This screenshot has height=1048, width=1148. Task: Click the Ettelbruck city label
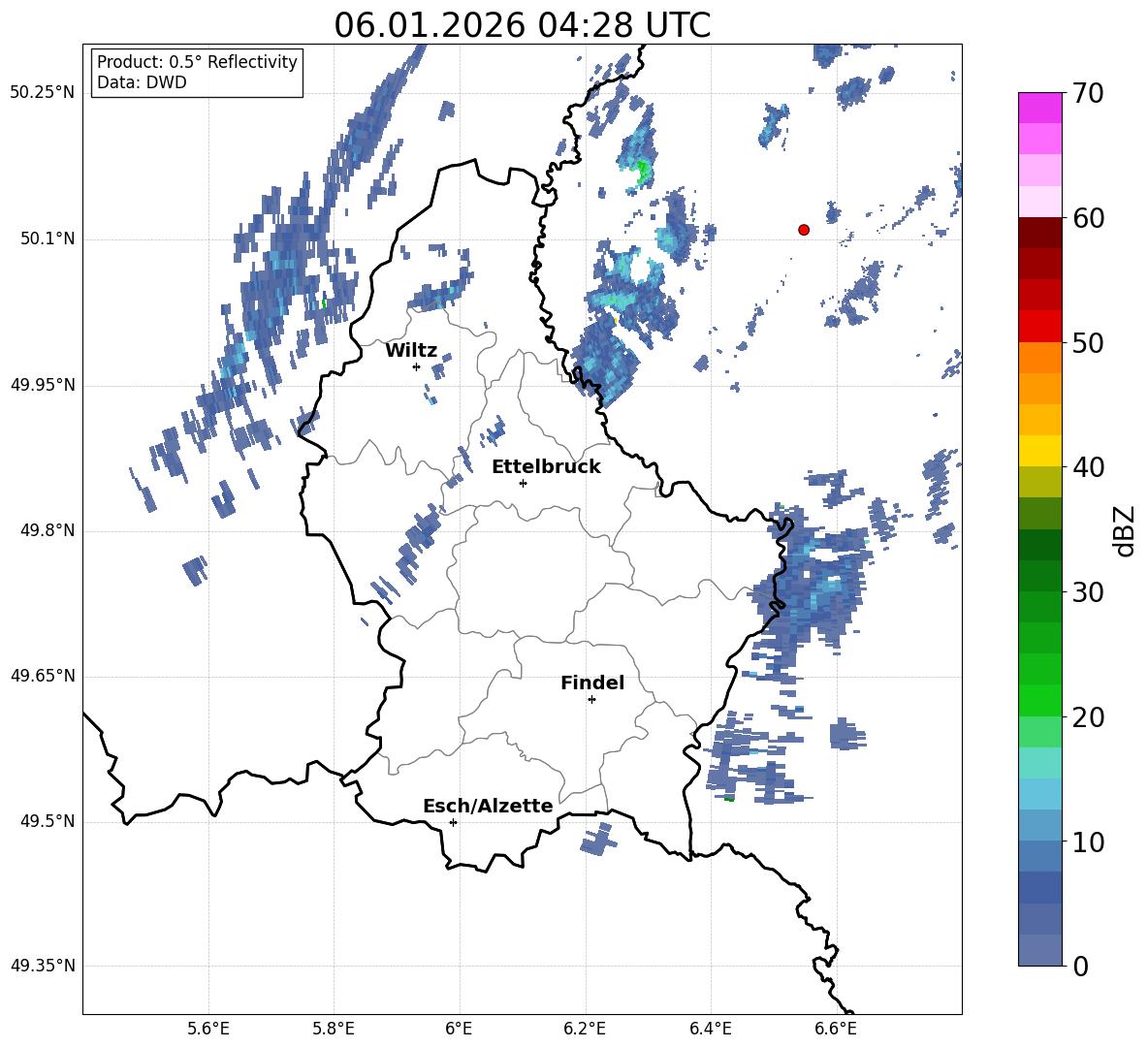(x=546, y=467)
